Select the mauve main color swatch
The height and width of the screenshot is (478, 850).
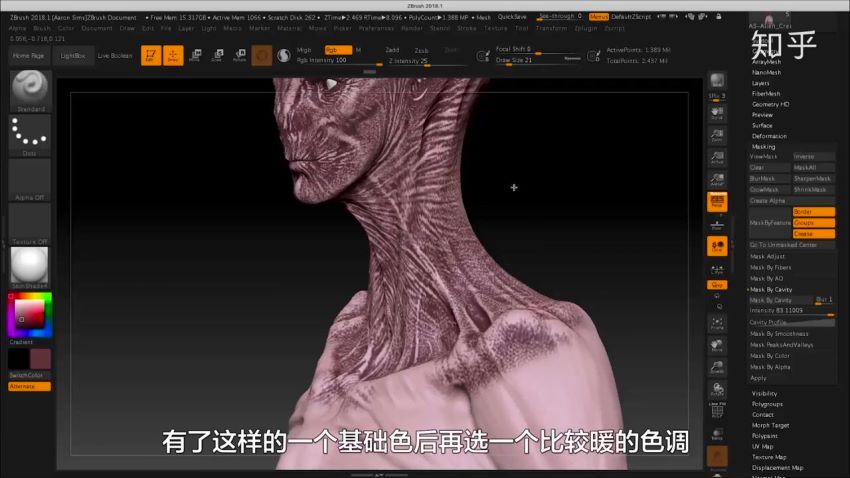click(x=41, y=359)
